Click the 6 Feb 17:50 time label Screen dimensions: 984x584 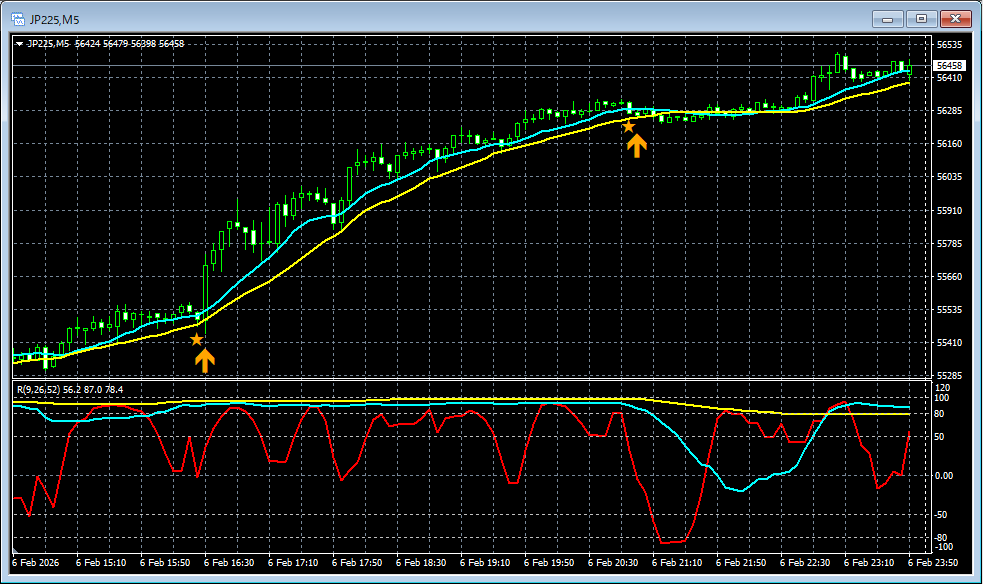pyautogui.click(x=356, y=563)
